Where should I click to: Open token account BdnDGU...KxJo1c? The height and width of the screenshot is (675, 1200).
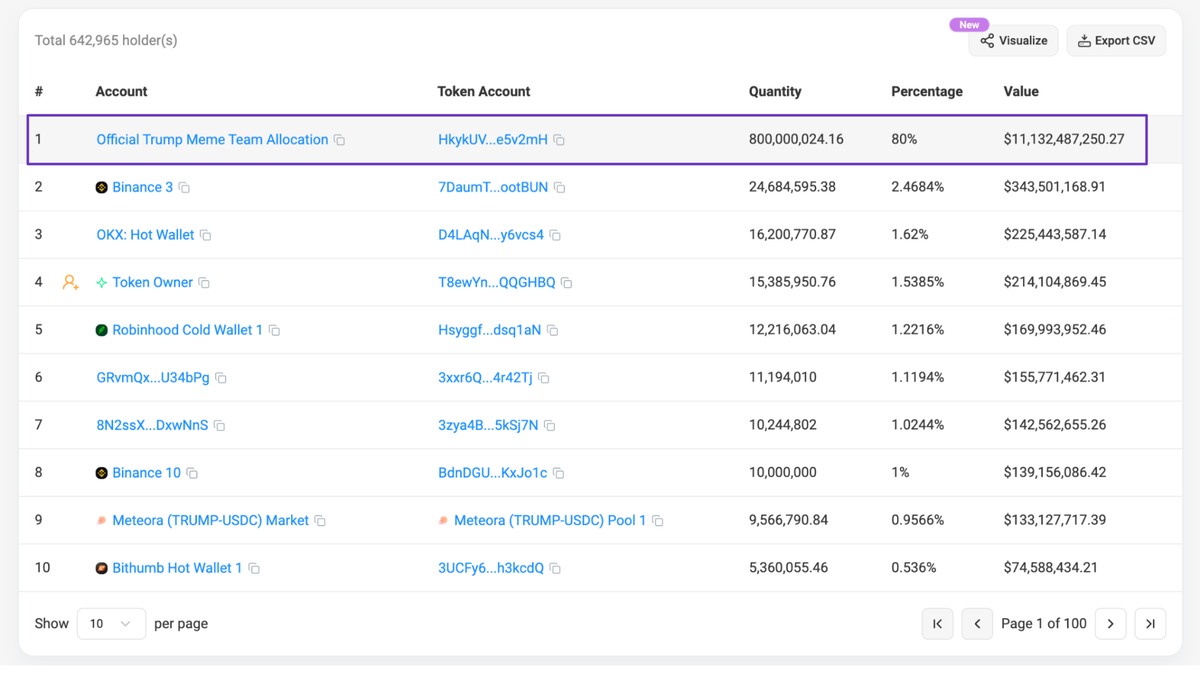pyautogui.click(x=493, y=473)
